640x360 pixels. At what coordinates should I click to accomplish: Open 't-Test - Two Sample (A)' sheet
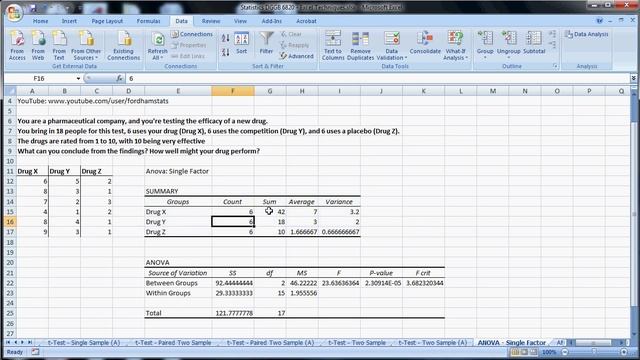pos(432,342)
